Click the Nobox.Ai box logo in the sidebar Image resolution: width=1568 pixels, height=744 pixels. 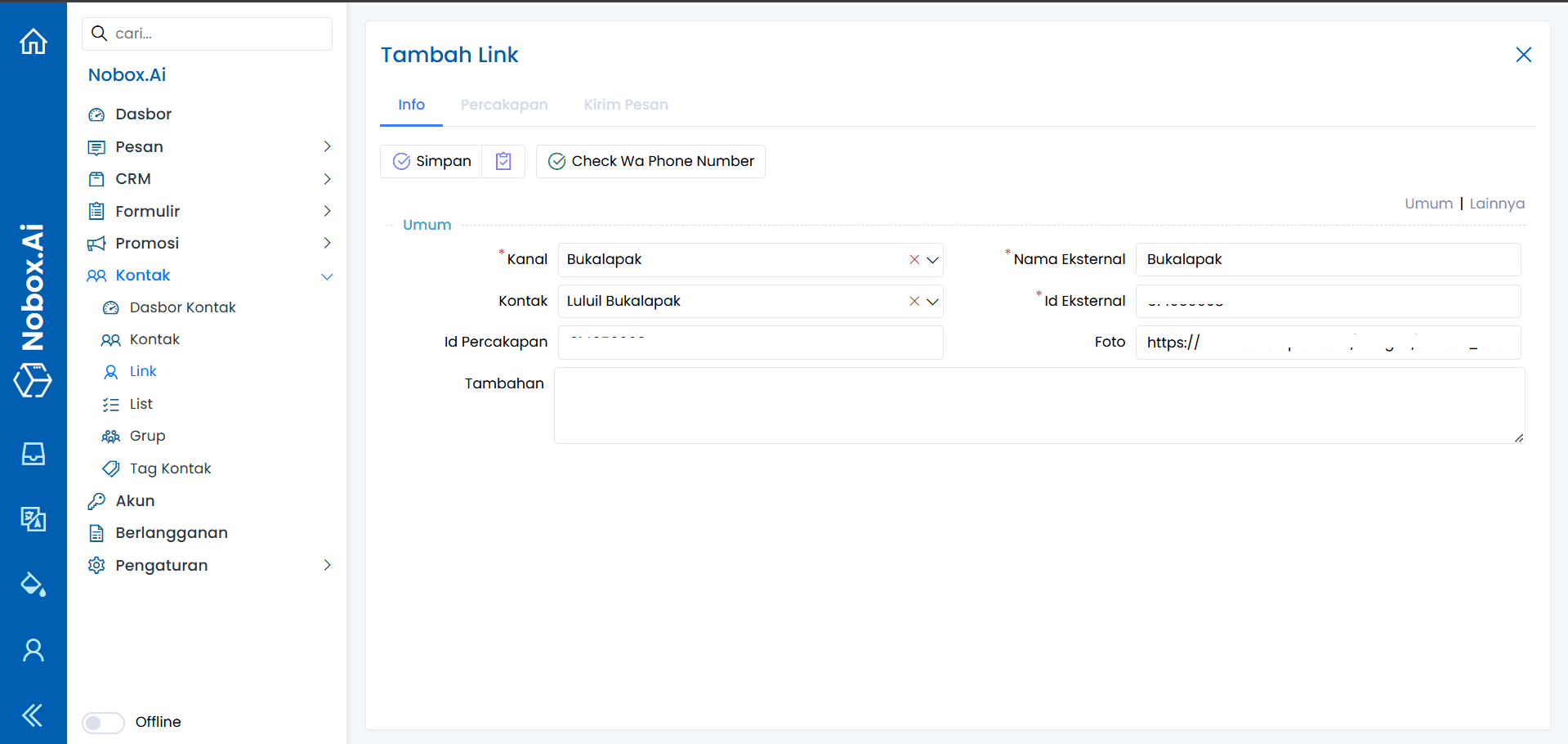pos(33,381)
